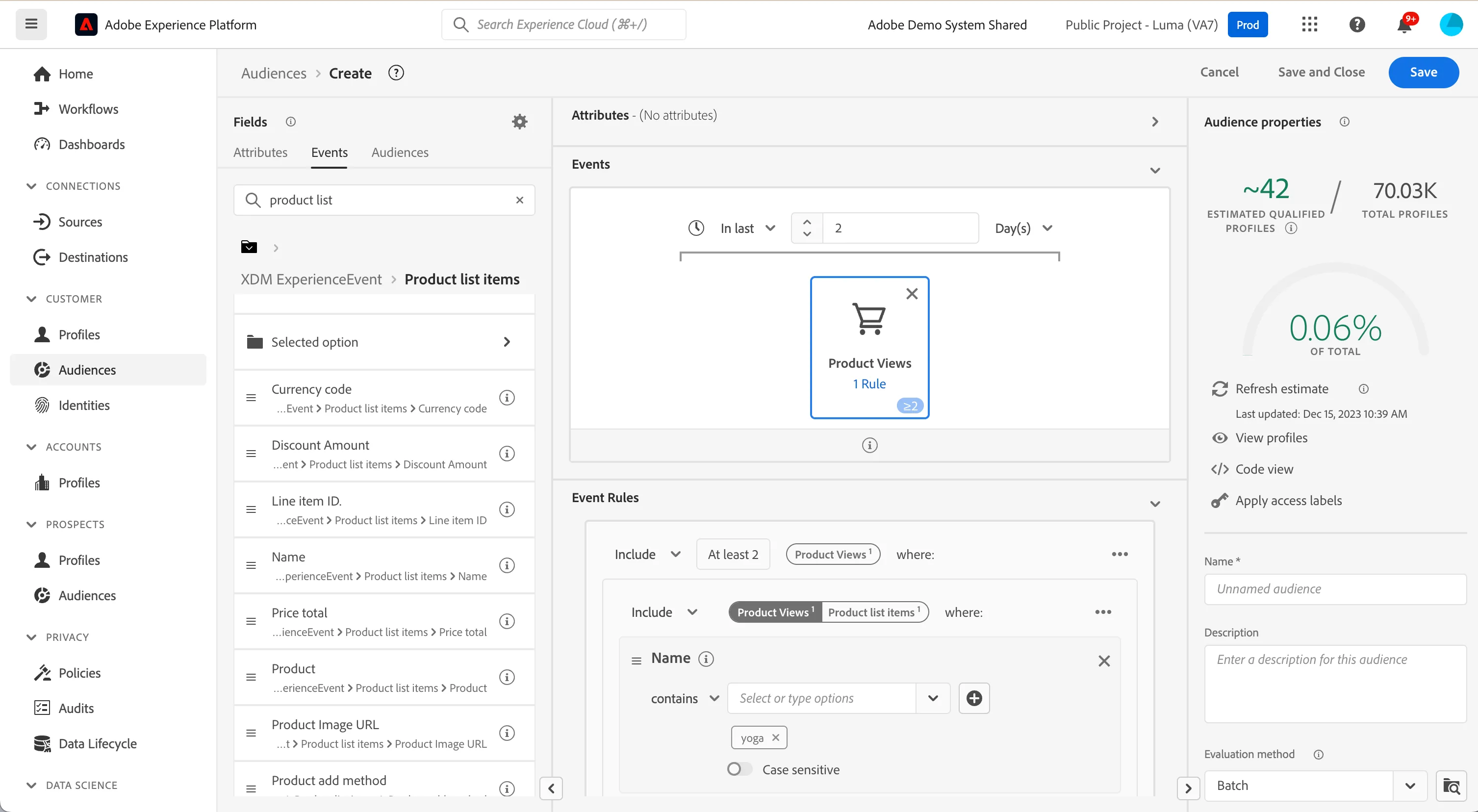Open the help question mark menu
Viewport: 1478px width, 812px height.
point(1356,24)
